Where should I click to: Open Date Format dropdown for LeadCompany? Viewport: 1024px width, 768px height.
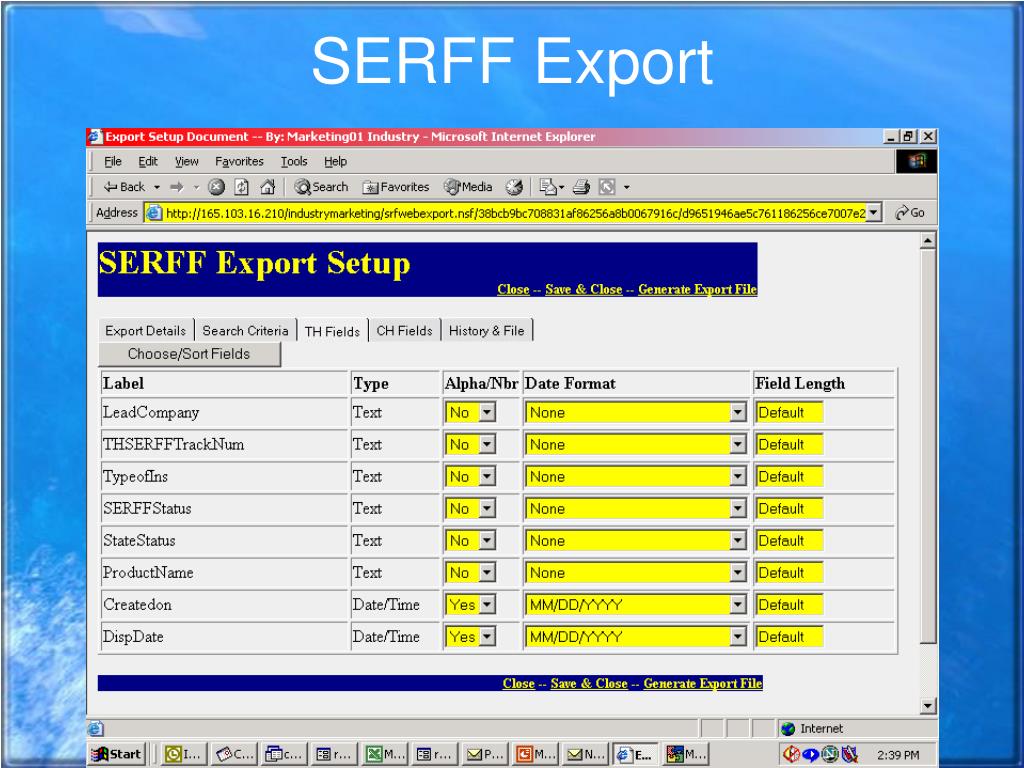pos(738,413)
